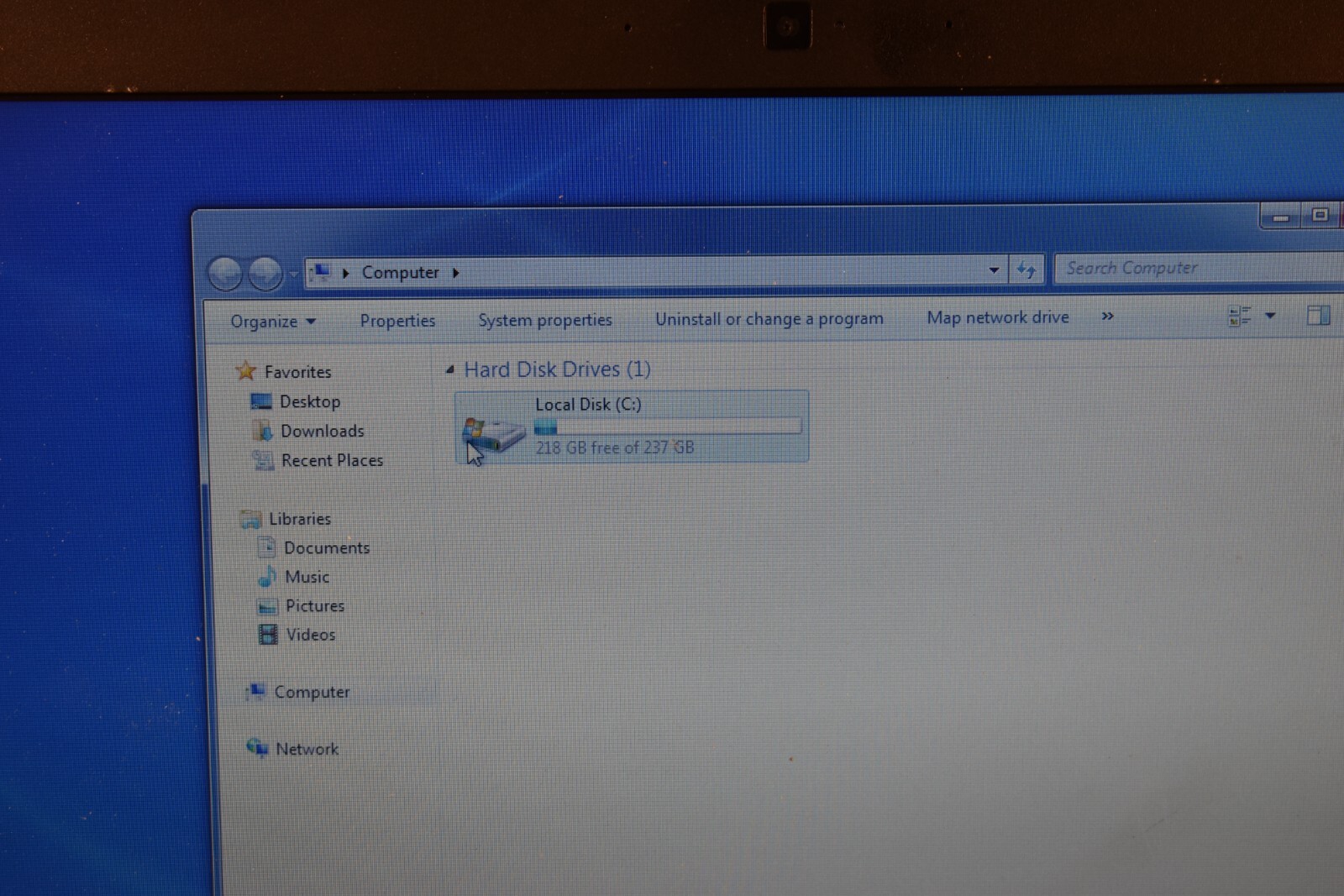Open Downloads from Favorites
1344x896 pixels.
323,431
